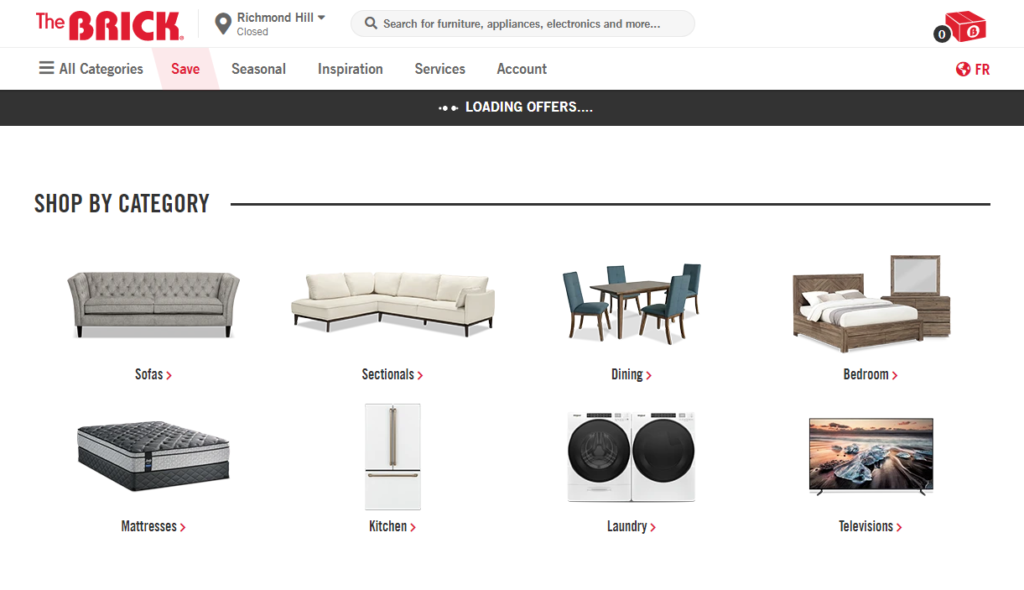The width and height of the screenshot is (1024, 590).
Task: Click the Bedroom furniture thumbnail
Action: 871,303
